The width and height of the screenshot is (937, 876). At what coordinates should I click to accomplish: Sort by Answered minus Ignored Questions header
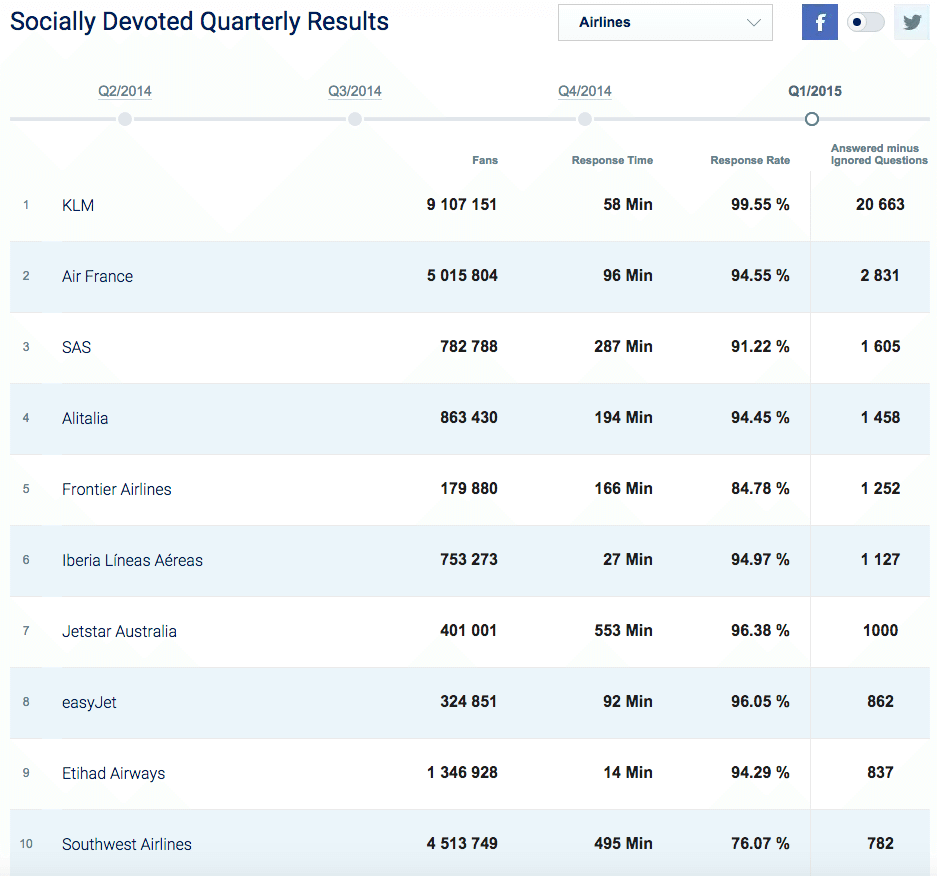[879, 154]
